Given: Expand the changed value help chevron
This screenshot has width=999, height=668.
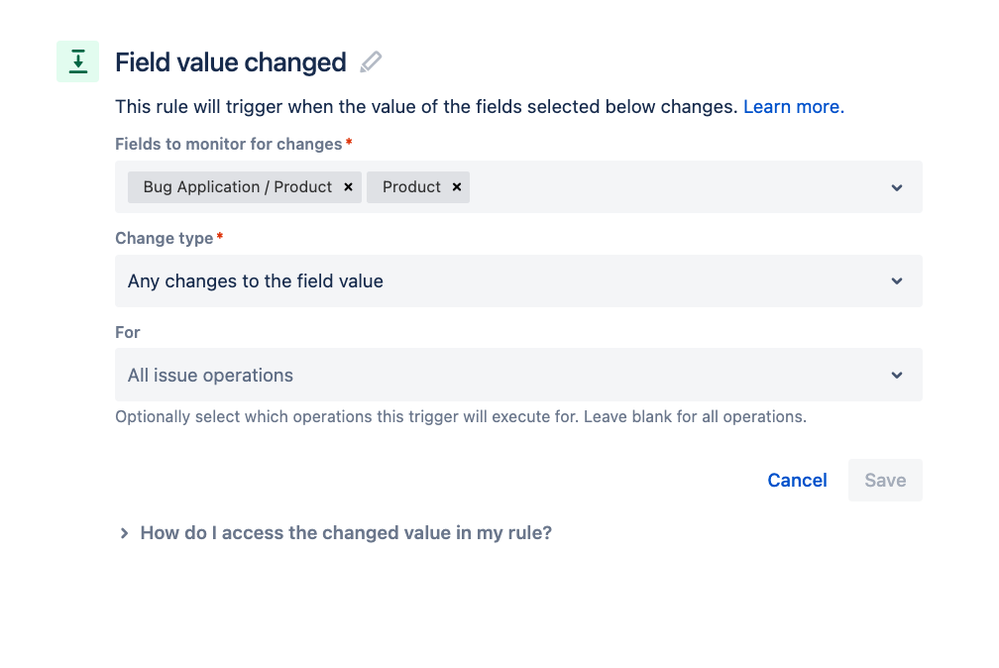Looking at the screenshot, I should coord(124,533).
